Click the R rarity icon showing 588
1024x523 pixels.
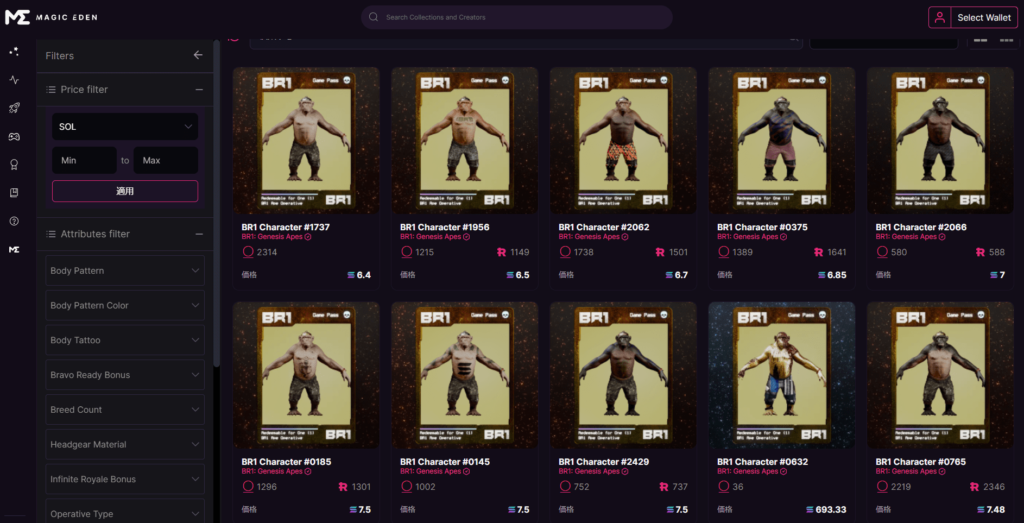[980, 252]
